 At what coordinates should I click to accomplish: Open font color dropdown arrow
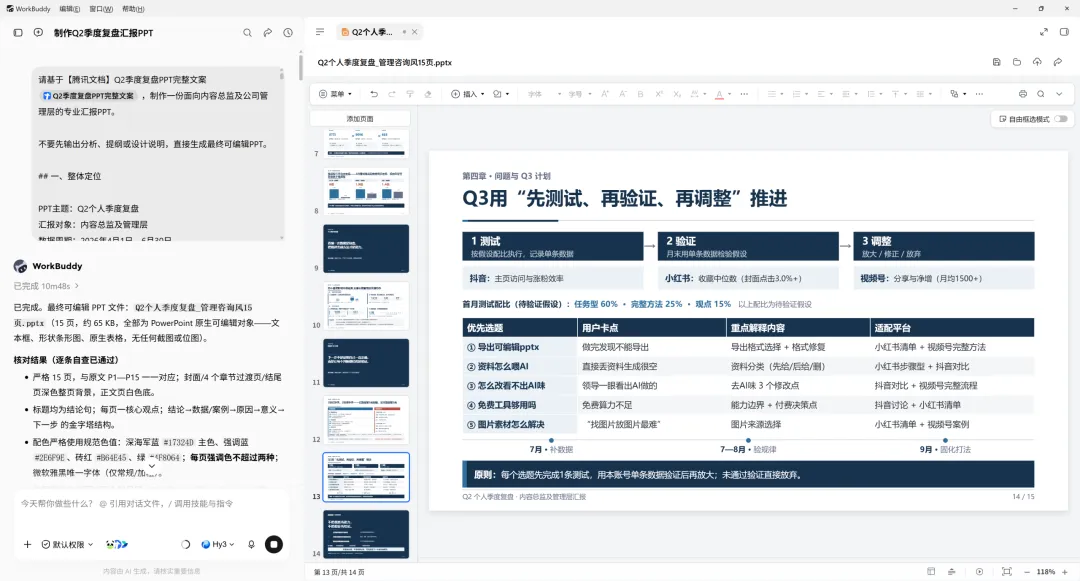click(x=729, y=94)
